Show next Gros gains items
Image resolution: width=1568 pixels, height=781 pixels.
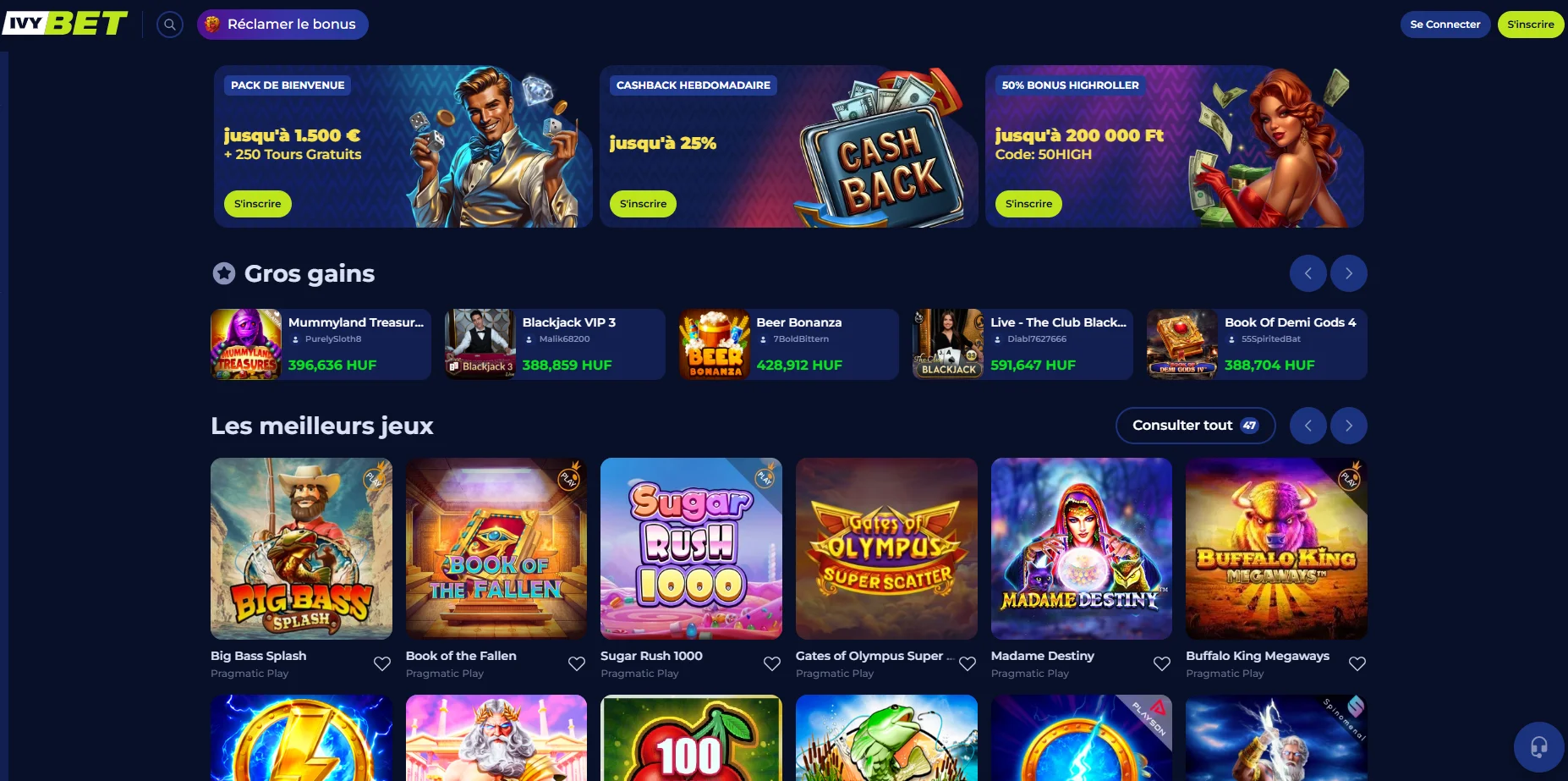1349,273
